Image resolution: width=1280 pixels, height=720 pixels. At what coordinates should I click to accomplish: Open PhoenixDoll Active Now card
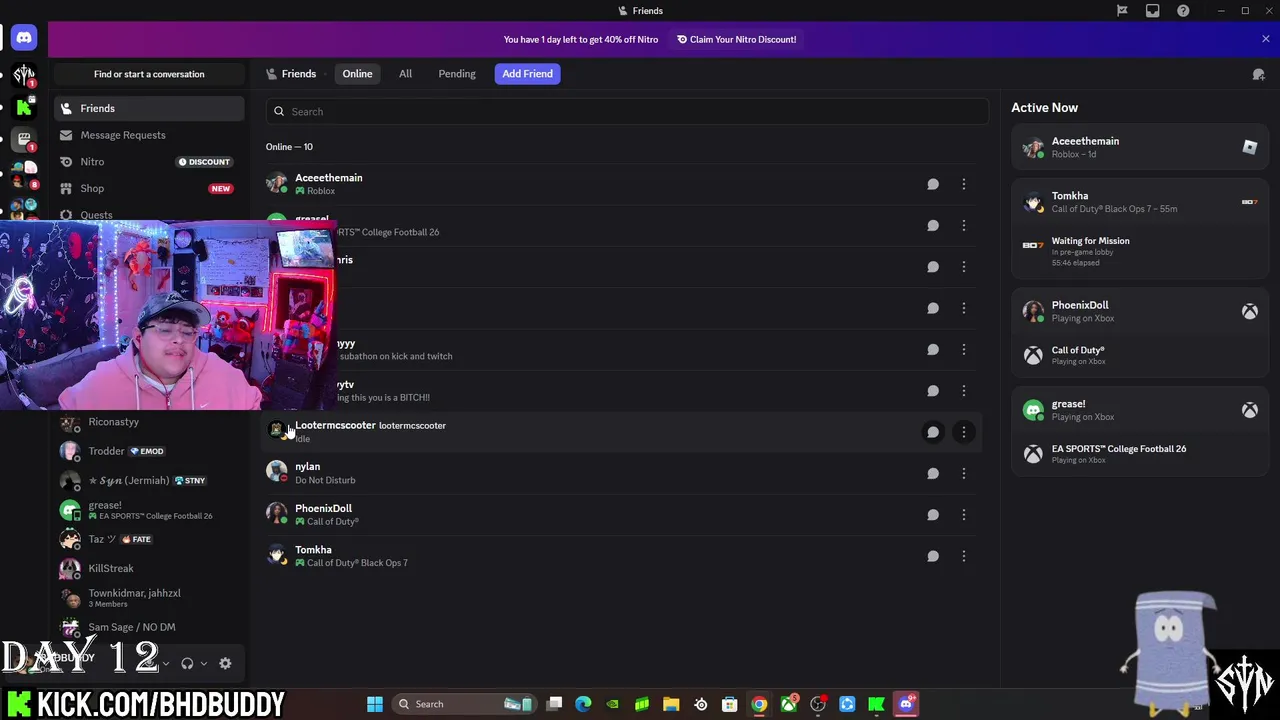(1139, 332)
